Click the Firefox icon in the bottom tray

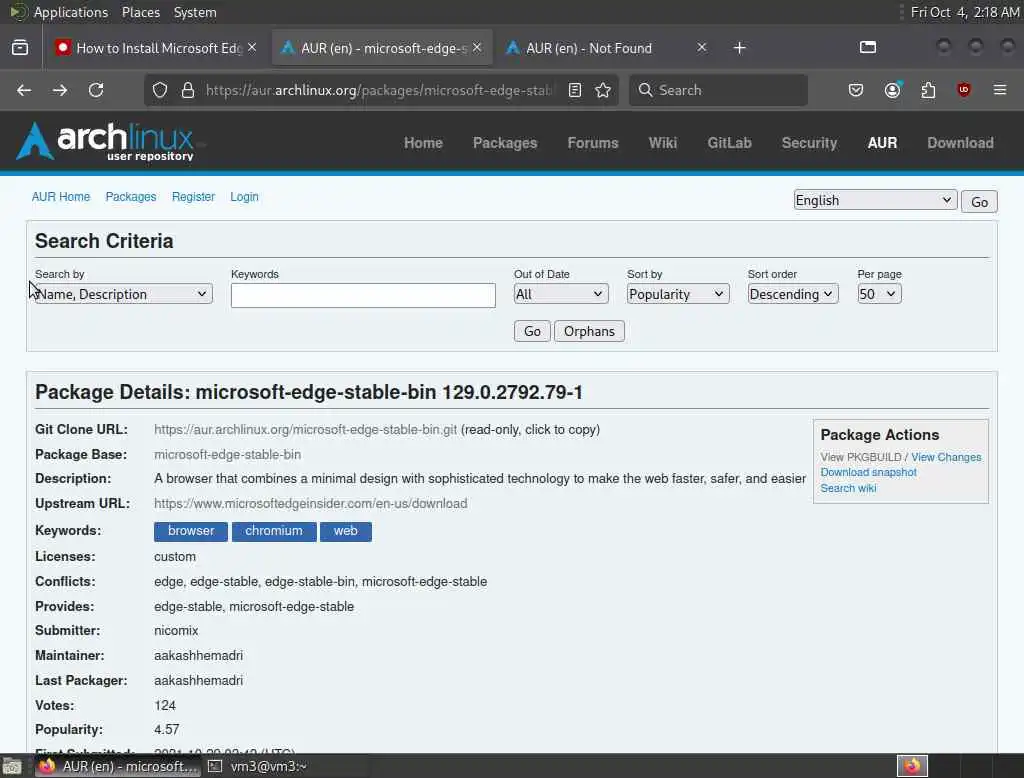point(912,766)
